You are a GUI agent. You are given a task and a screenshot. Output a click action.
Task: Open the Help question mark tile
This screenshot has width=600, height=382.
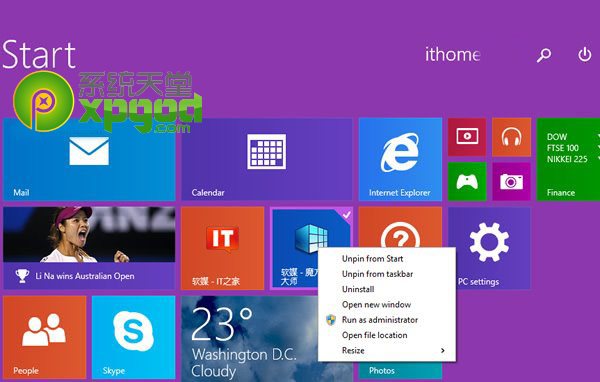[400, 227]
